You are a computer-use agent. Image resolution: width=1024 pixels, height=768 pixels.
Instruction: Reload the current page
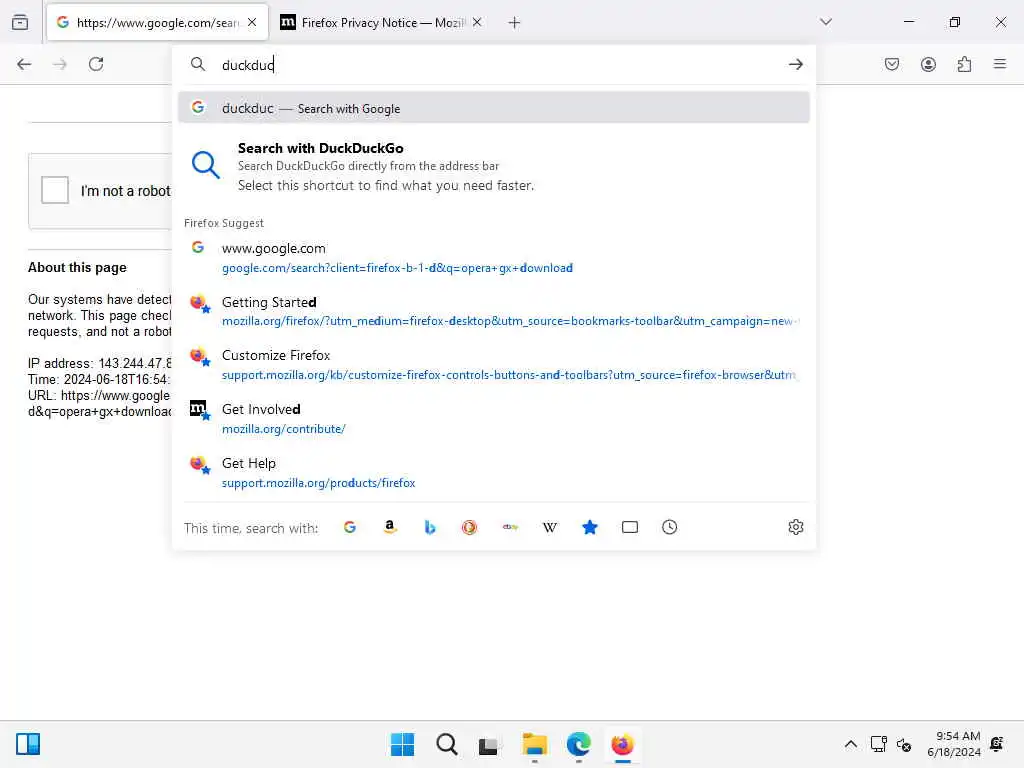(96, 64)
